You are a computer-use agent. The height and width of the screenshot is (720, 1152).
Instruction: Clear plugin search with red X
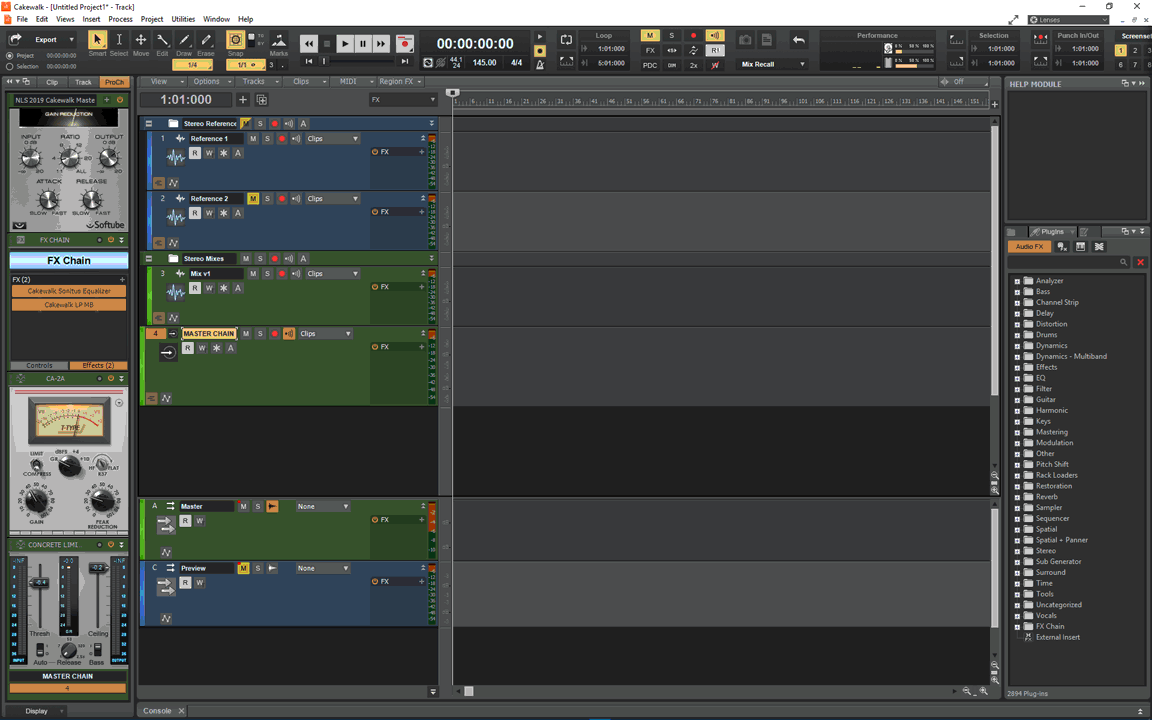point(1140,262)
